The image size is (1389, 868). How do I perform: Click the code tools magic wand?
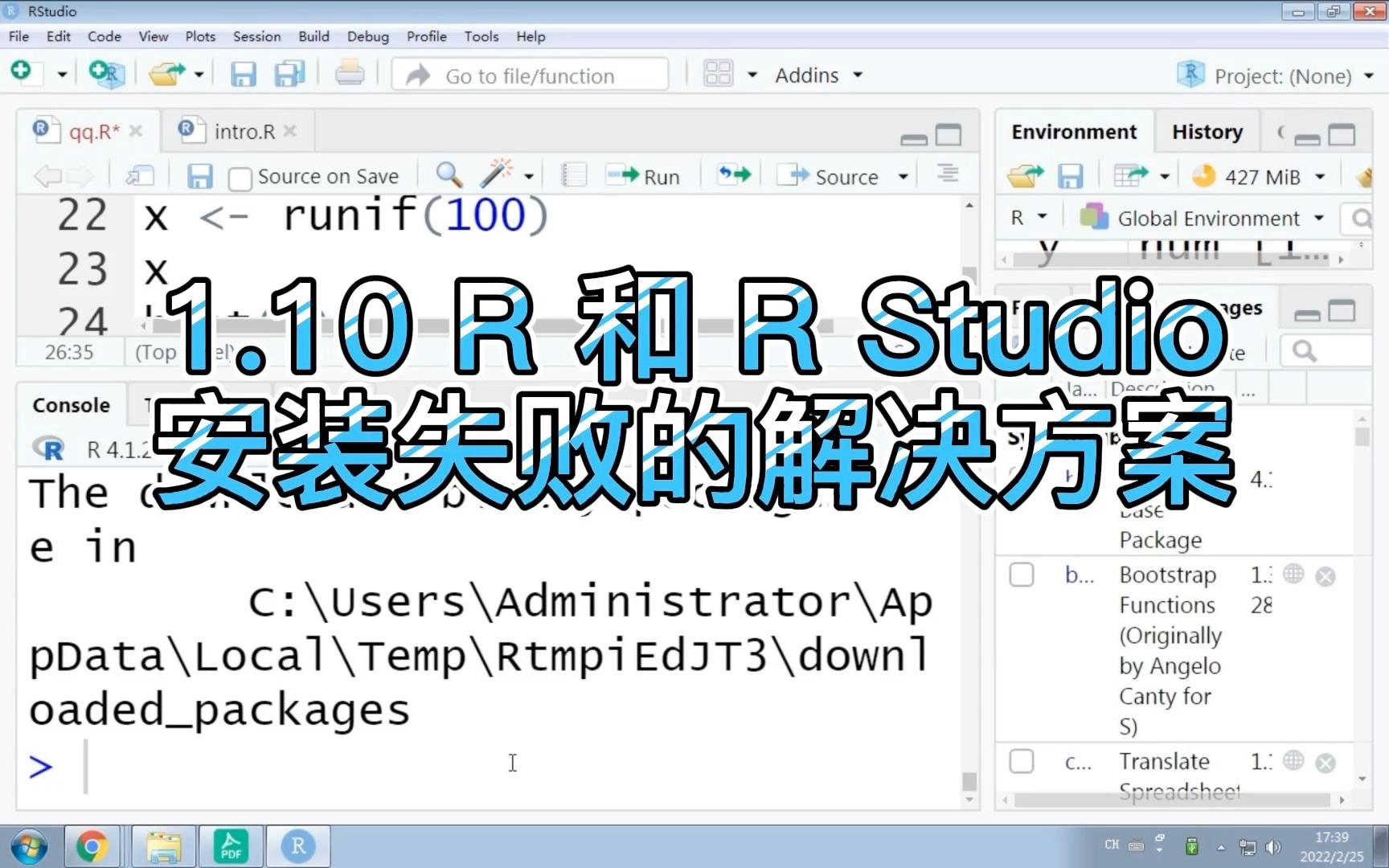point(497,174)
